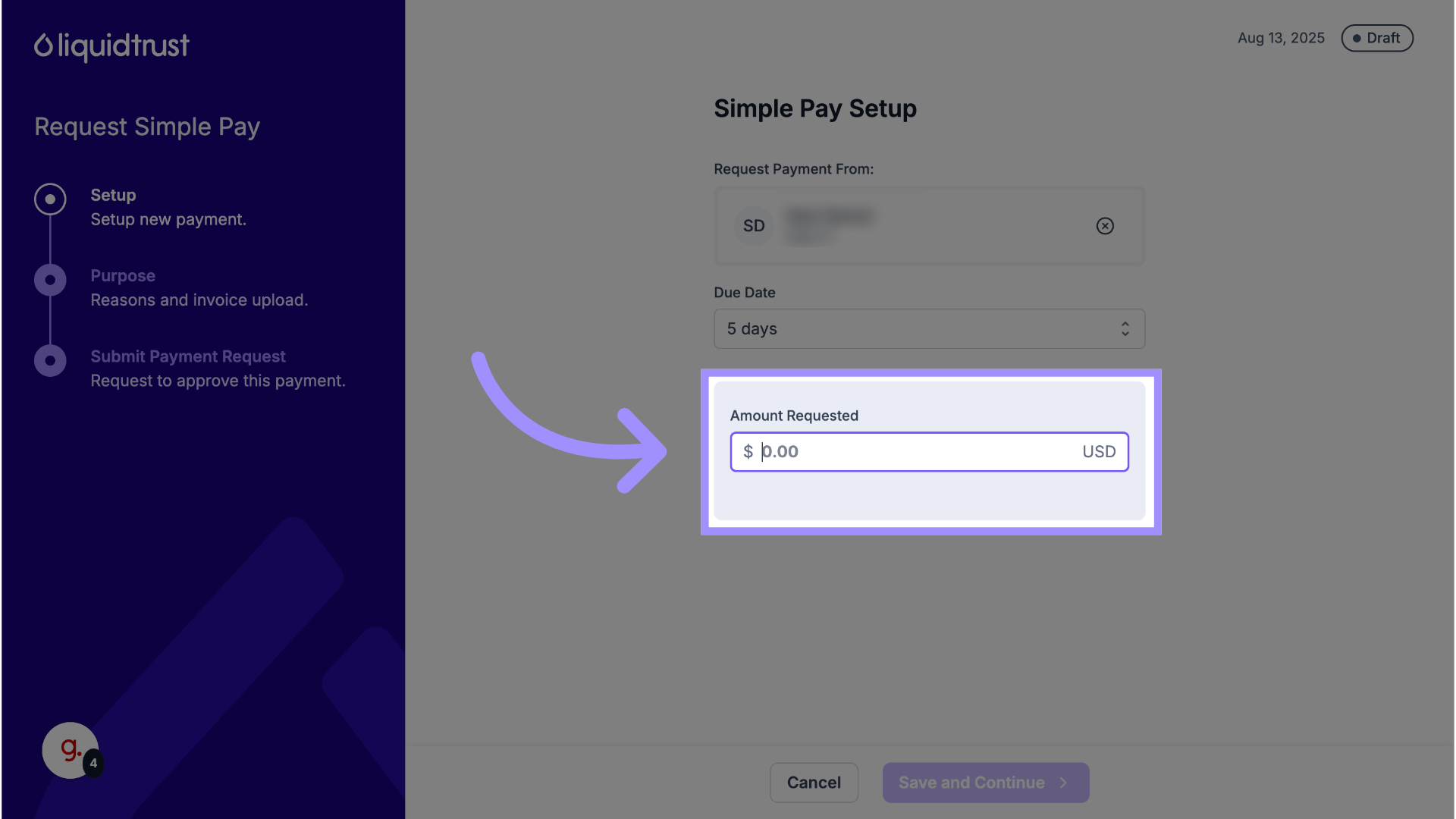This screenshot has height=819, width=1456.
Task: Click the SD avatar initials
Action: click(754, 226)
